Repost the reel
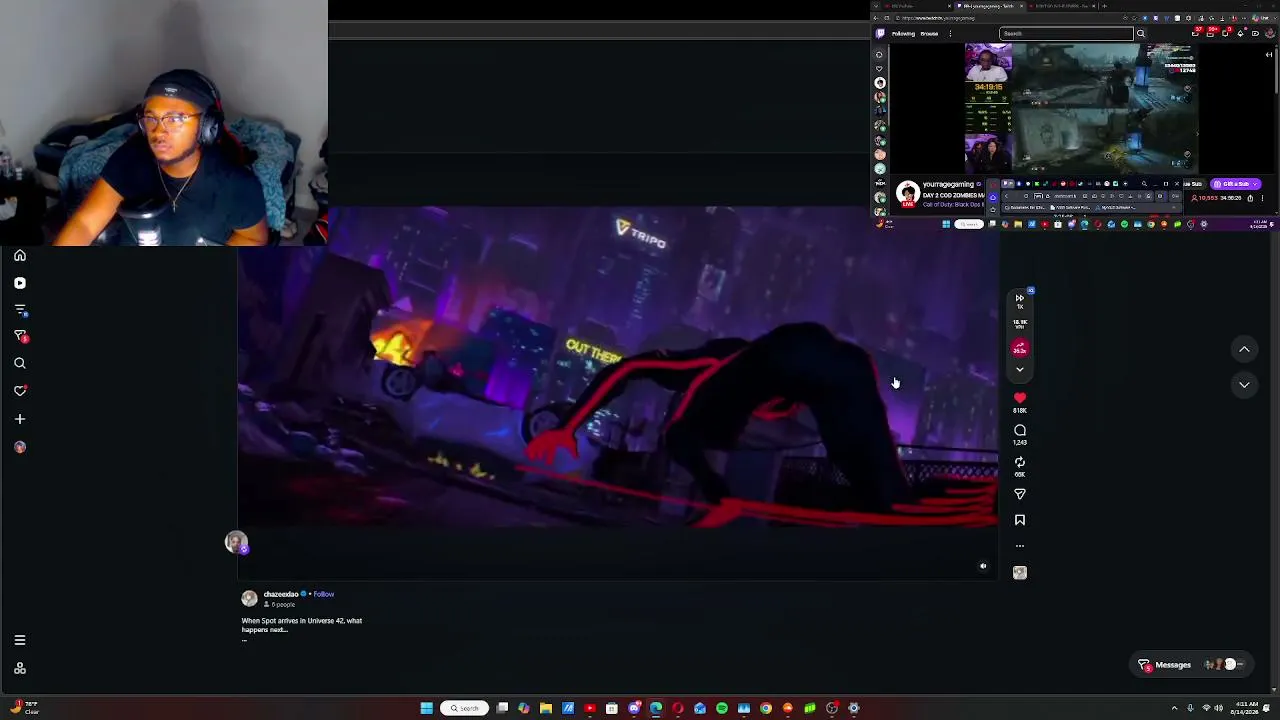Viewport: 1280px width, 720px height. coord(1020,462)
